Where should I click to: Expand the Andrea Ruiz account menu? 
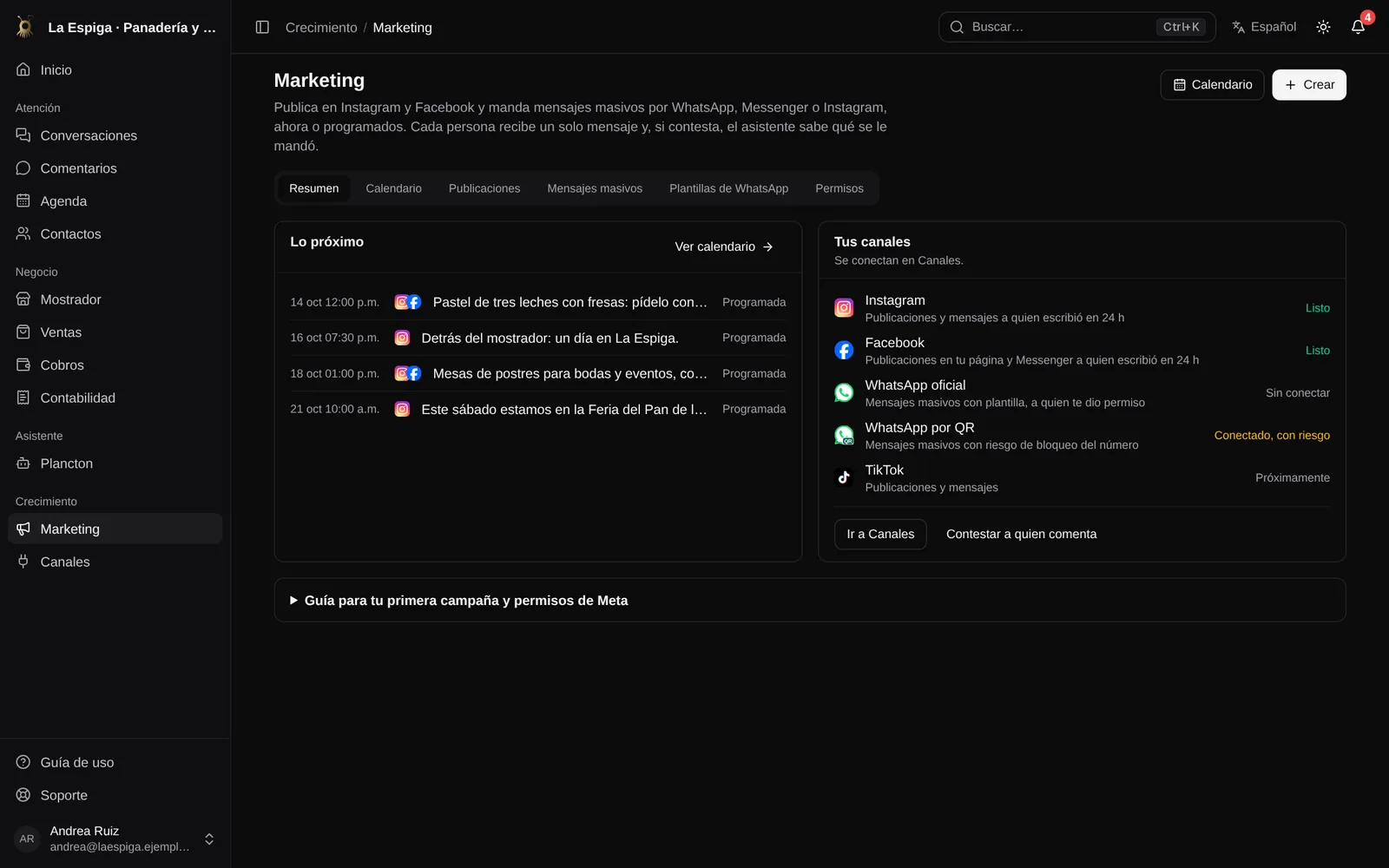(115, 839)
